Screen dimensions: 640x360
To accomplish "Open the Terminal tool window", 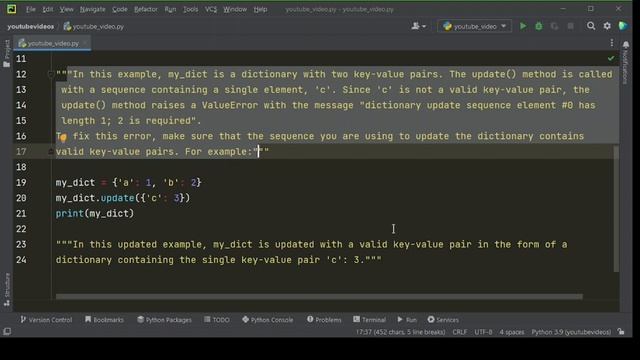I will [x=369, y=320].
